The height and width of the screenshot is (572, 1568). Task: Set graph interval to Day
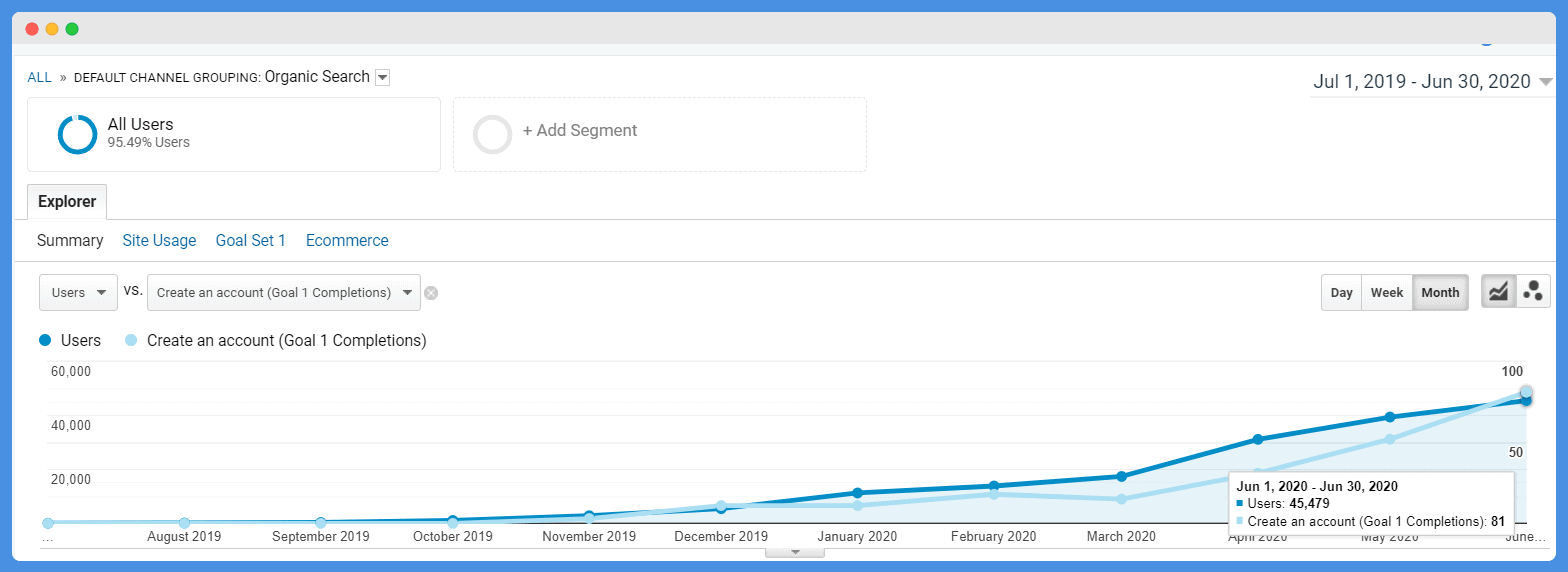point(1341,293)
